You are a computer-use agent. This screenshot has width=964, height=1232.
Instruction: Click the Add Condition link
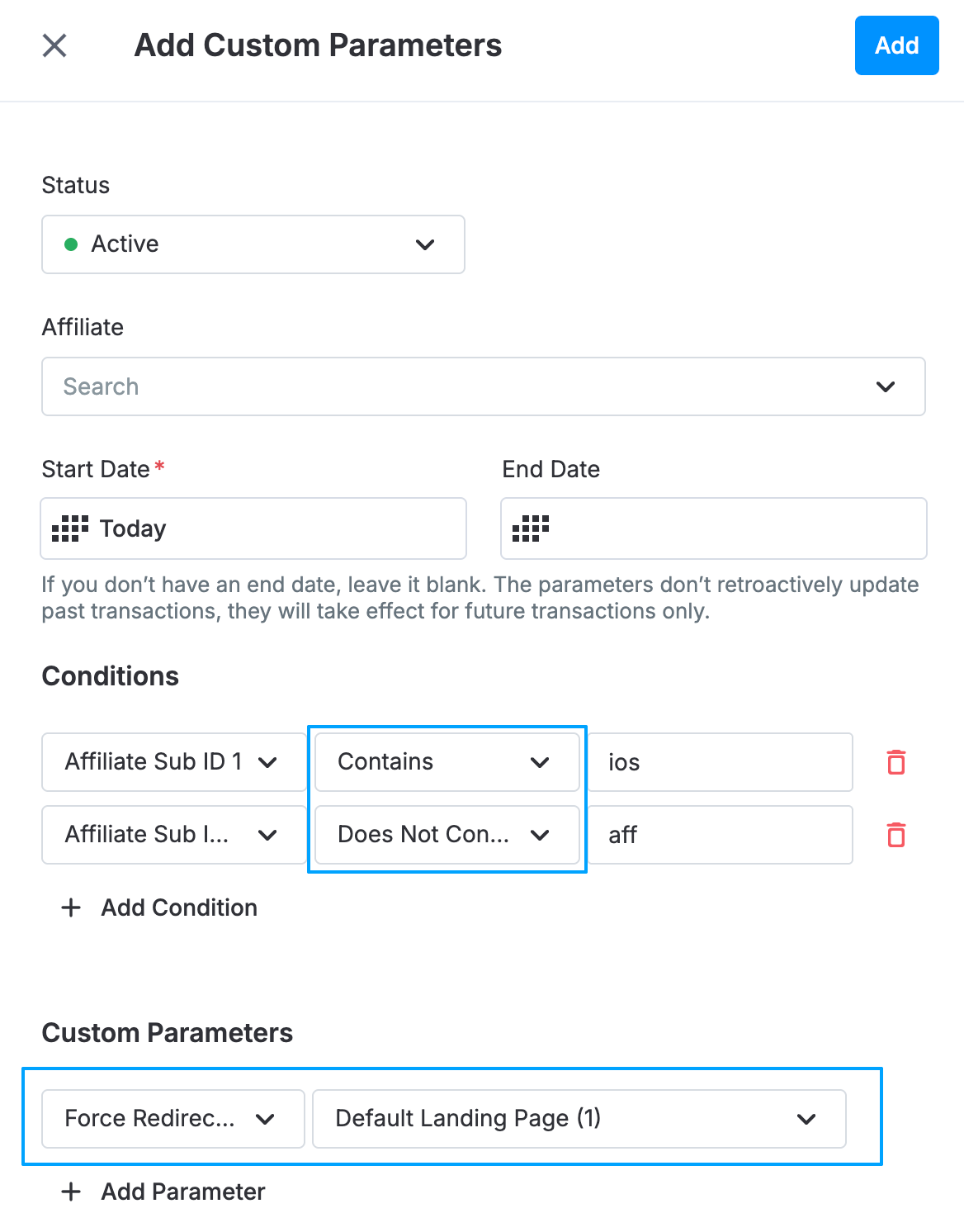point(179,907)
